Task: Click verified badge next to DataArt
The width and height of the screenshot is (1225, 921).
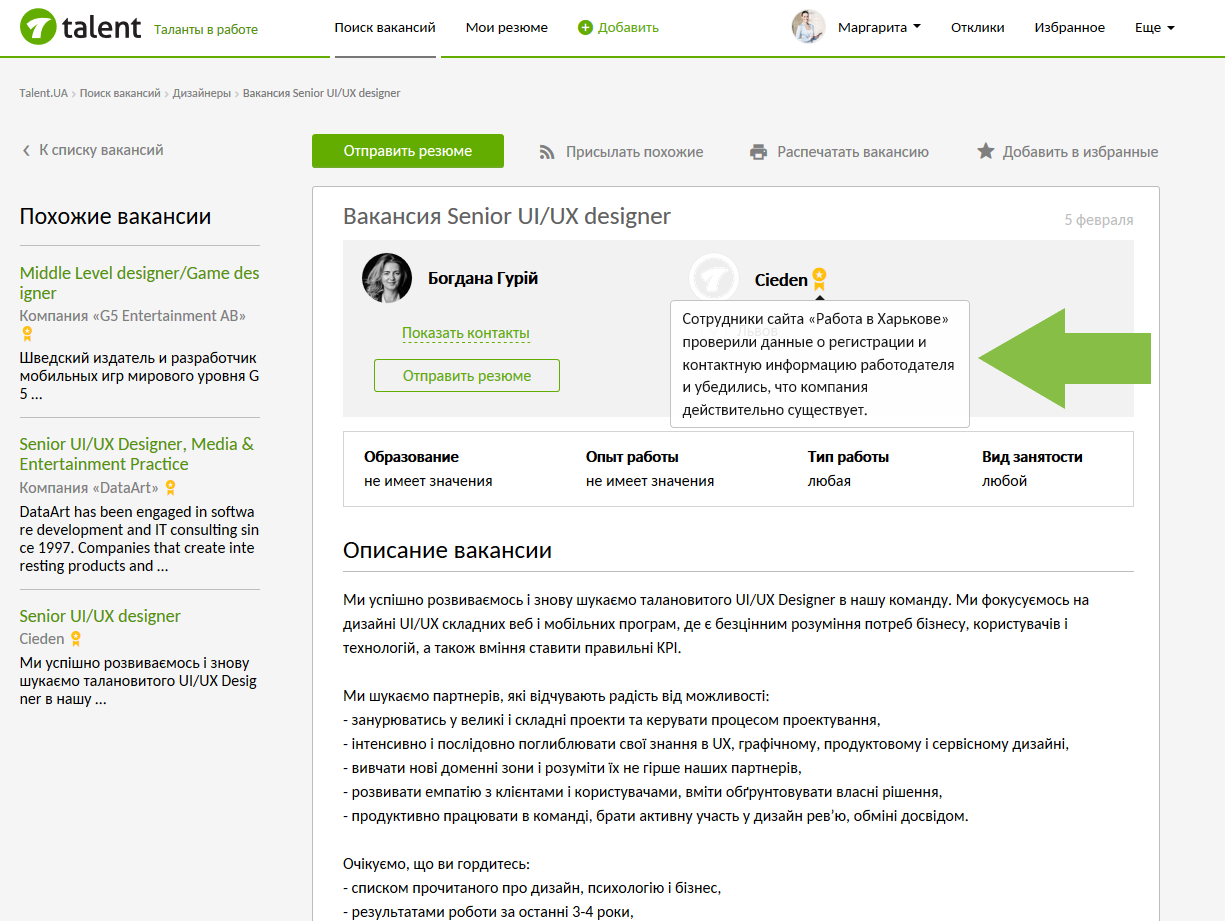Action: (171, 488)
